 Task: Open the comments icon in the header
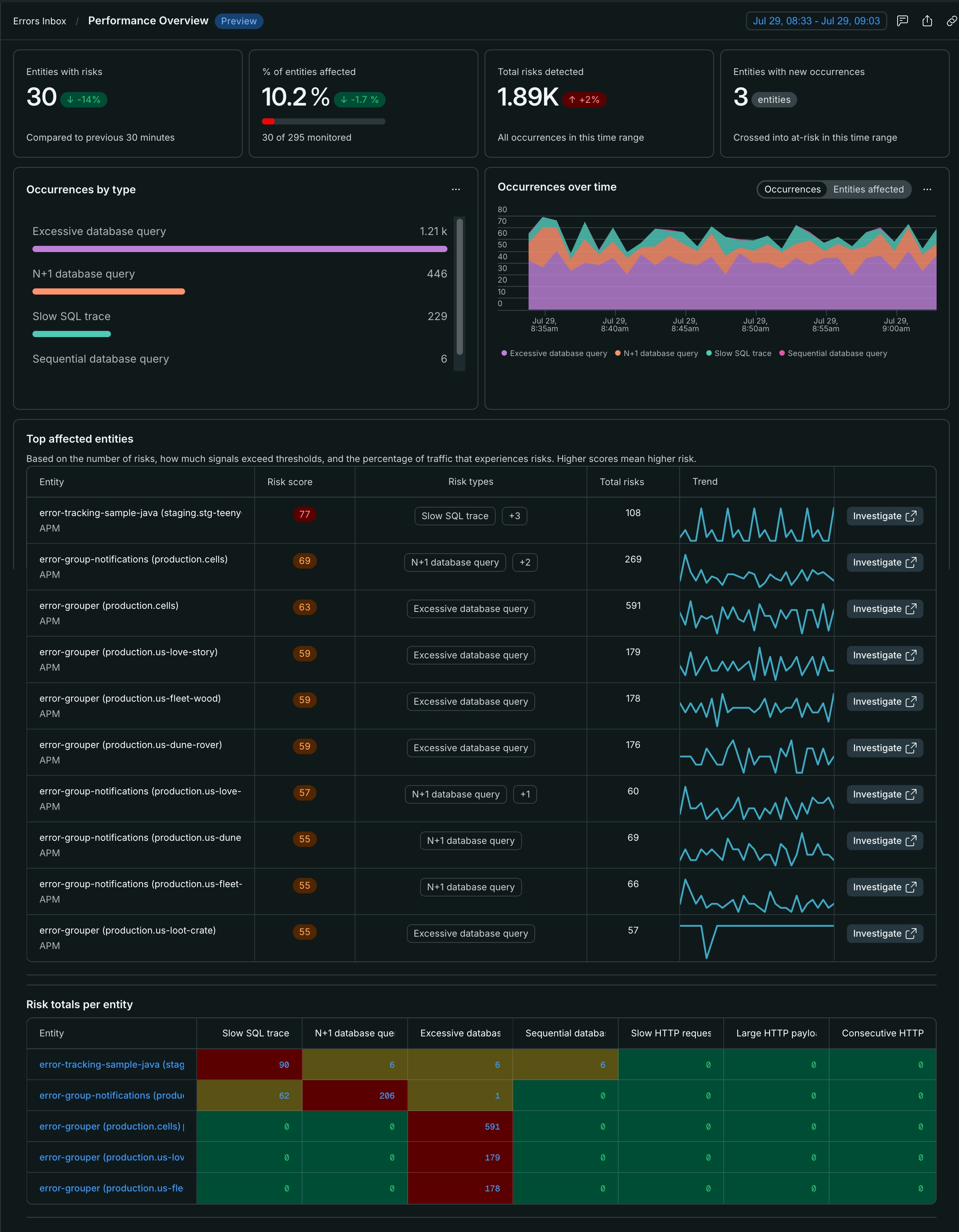pos(902,21)
